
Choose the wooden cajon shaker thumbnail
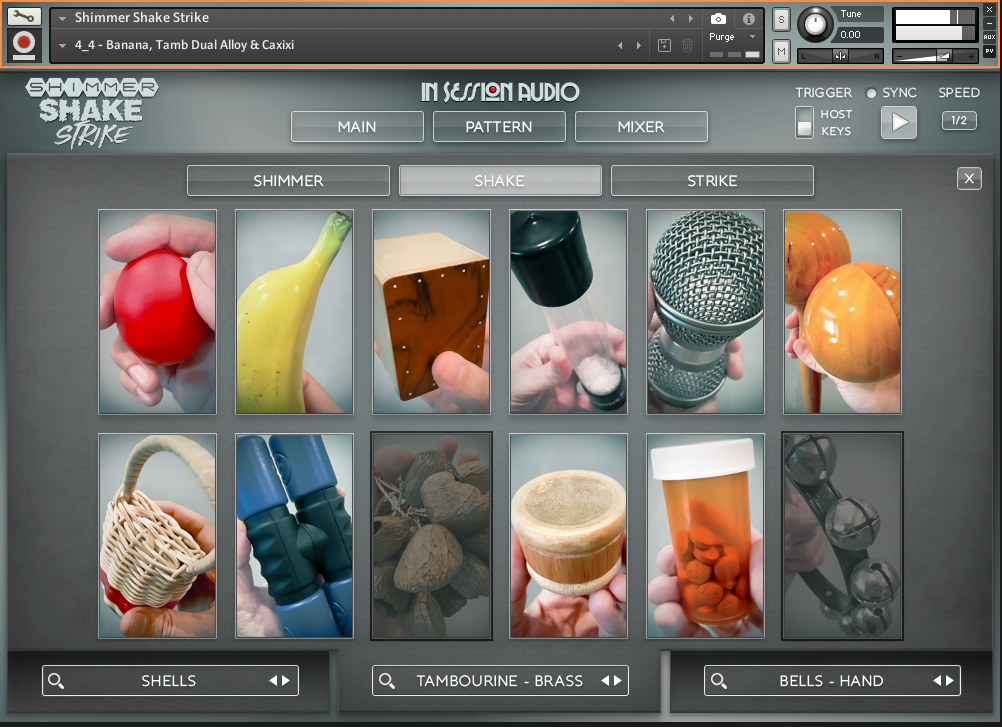[x=431, y=312]
